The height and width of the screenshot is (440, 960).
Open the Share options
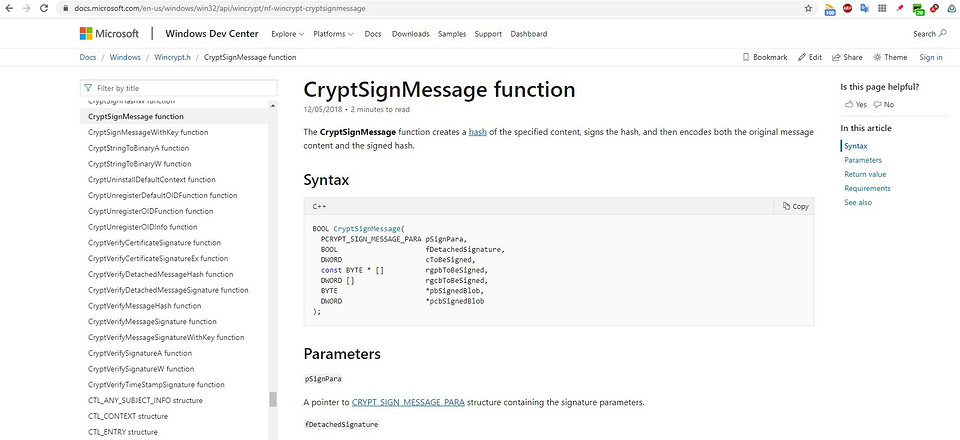[x=846, y=58]
